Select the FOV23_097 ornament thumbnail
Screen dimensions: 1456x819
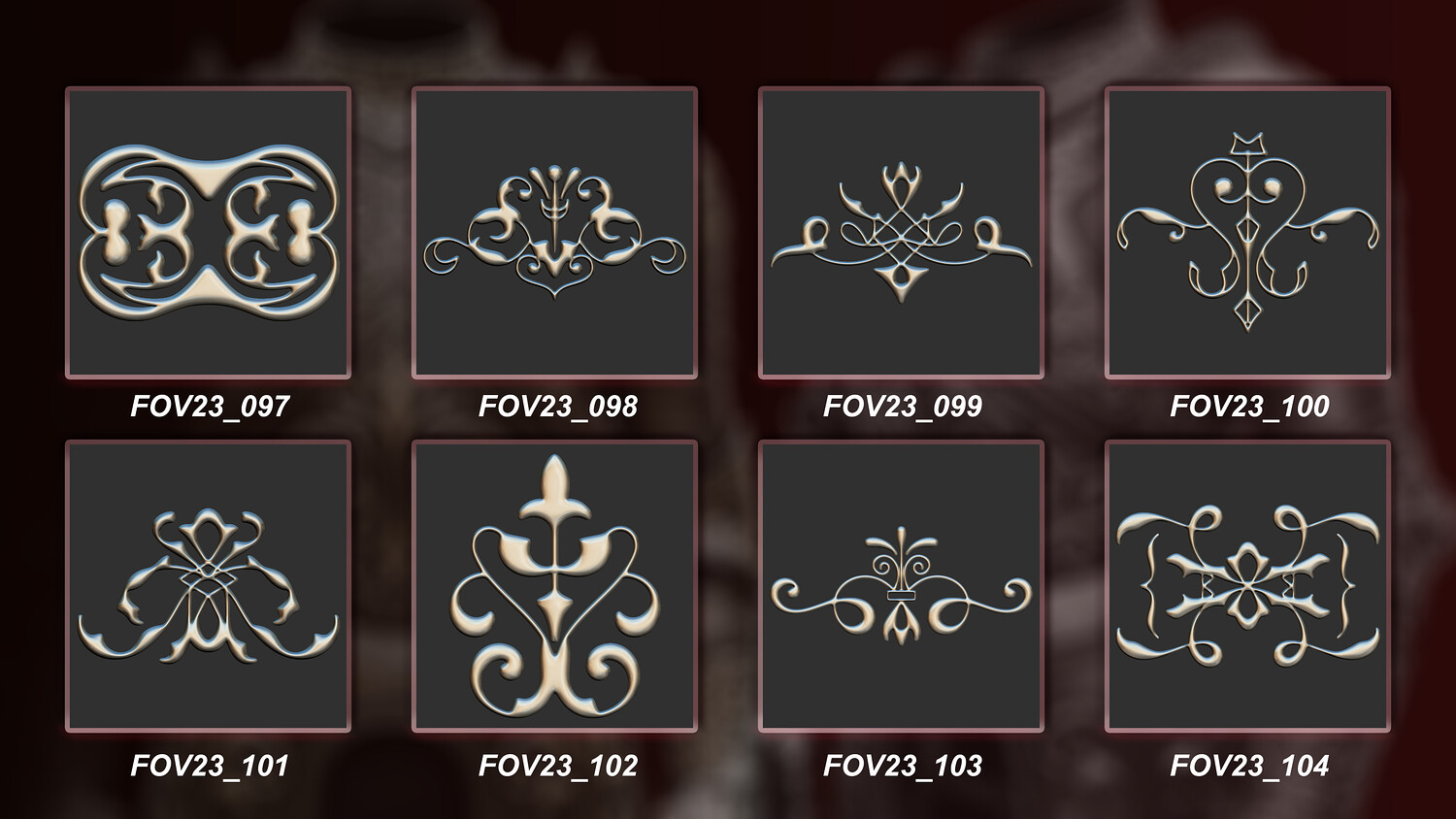pyautogui.click(x=208, y=233)
